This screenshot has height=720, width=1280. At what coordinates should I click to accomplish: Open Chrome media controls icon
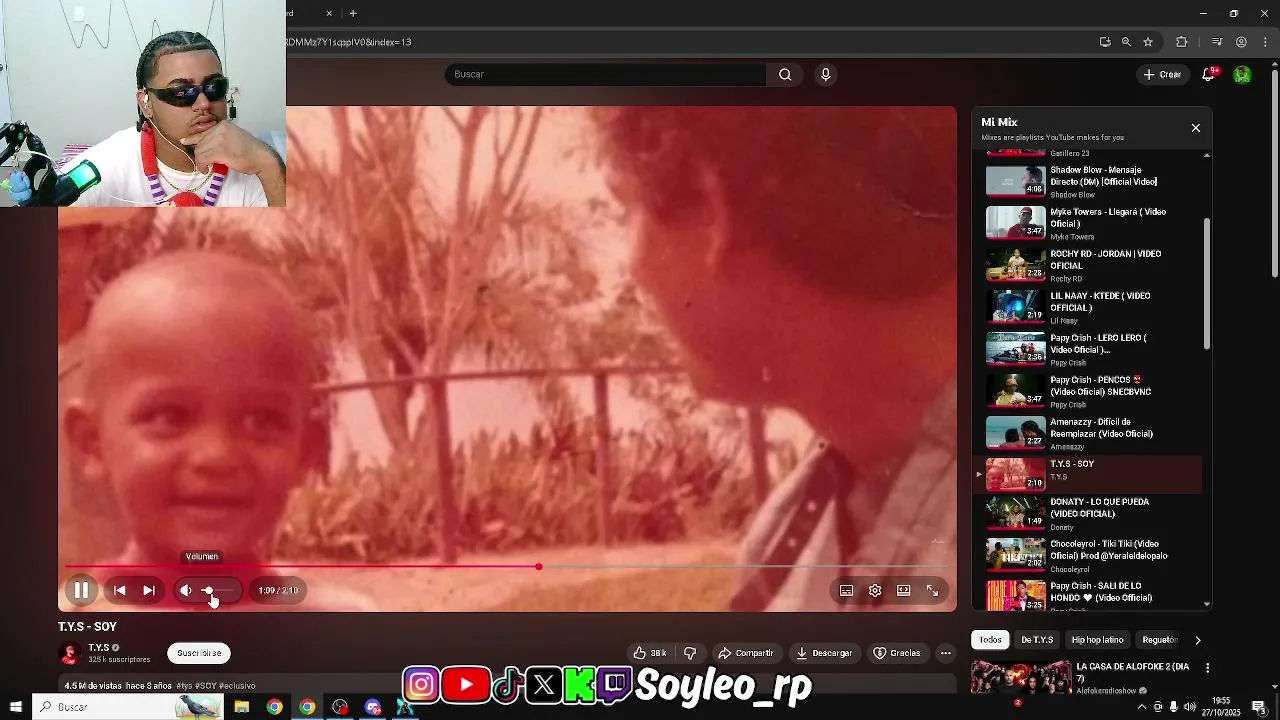(x=1217, y=42)
